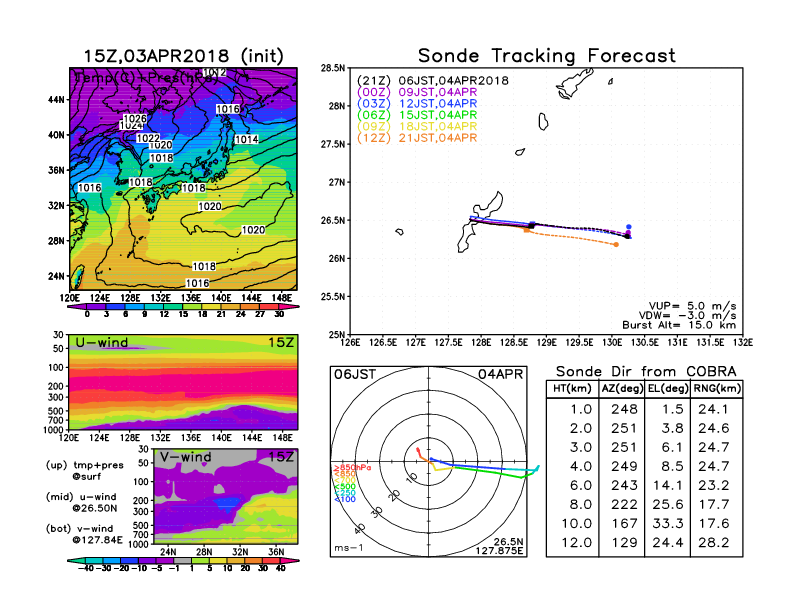Click the 'Sonde Tracking Forecast' heading
This screenshot has width=792, height=612.
tap(547, 56)
